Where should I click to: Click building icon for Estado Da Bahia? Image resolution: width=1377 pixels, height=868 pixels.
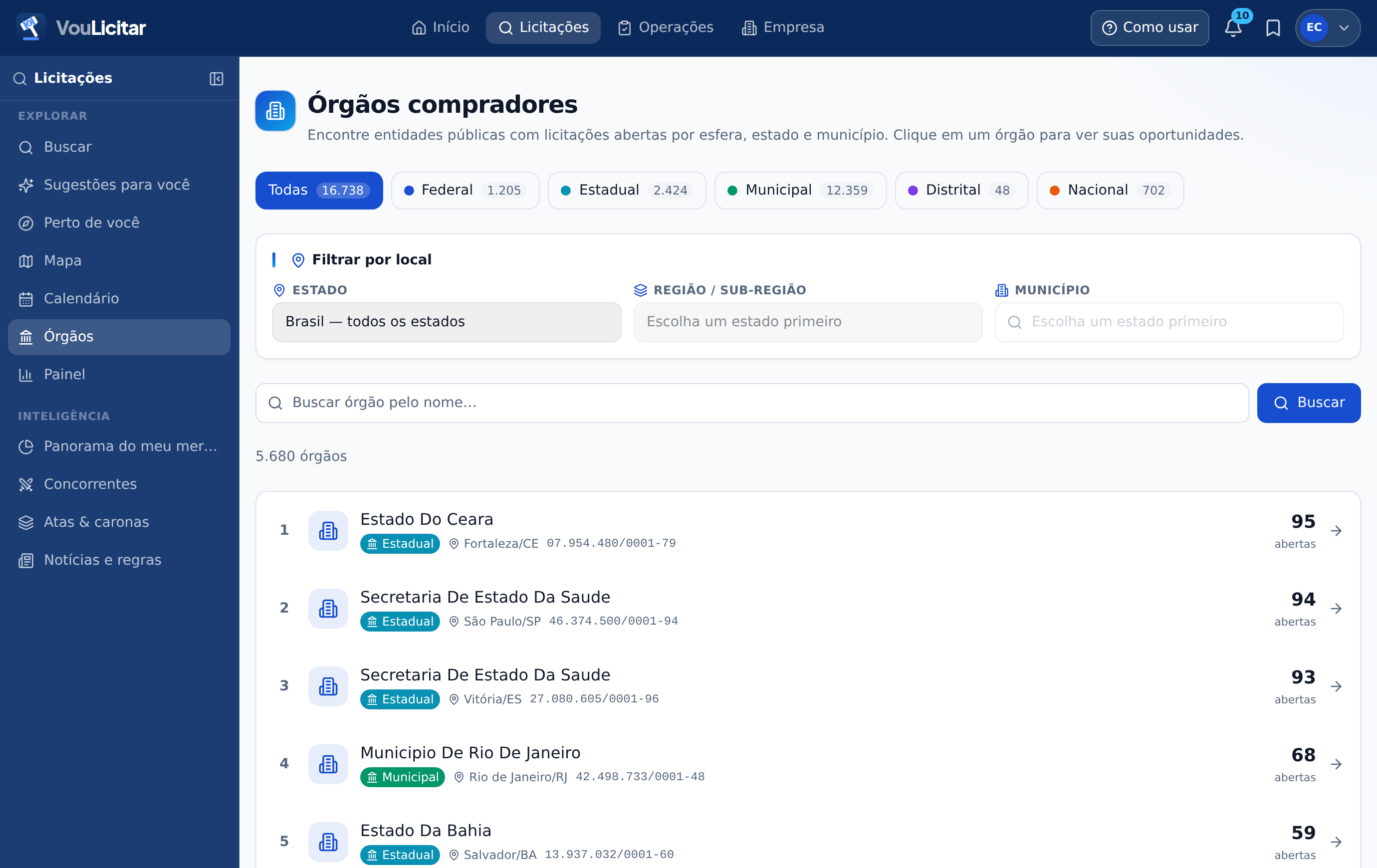[328, 842]
